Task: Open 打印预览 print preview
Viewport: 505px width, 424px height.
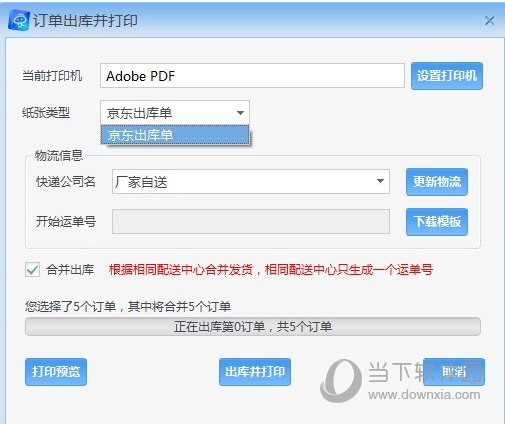Action: coord(56,372)
